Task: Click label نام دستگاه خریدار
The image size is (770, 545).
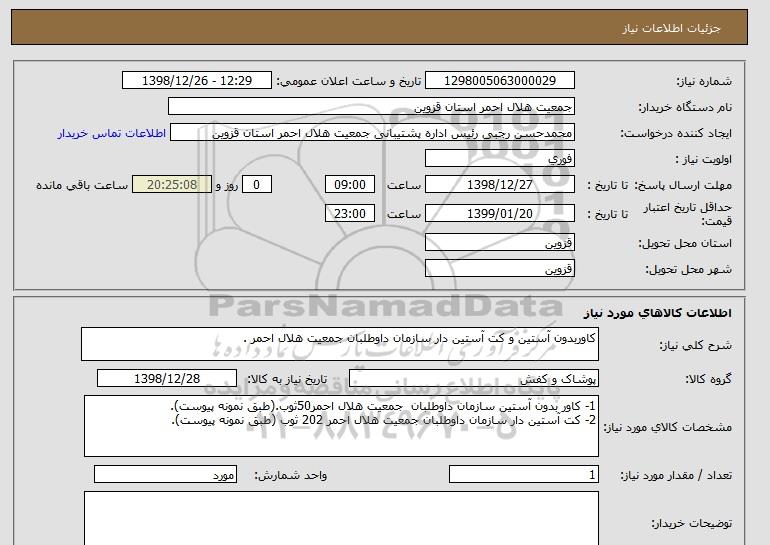Action: point(685,107)
